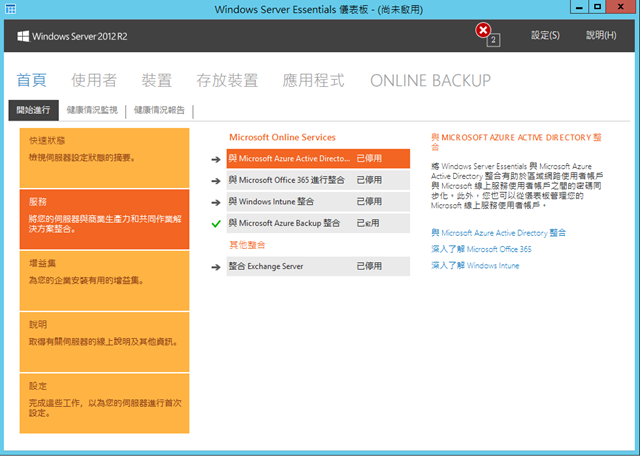Screen dimensions: 640x457
Task: Switch to the 首頁 main tab
Action: pyautogui.click(x=31, y=80)
